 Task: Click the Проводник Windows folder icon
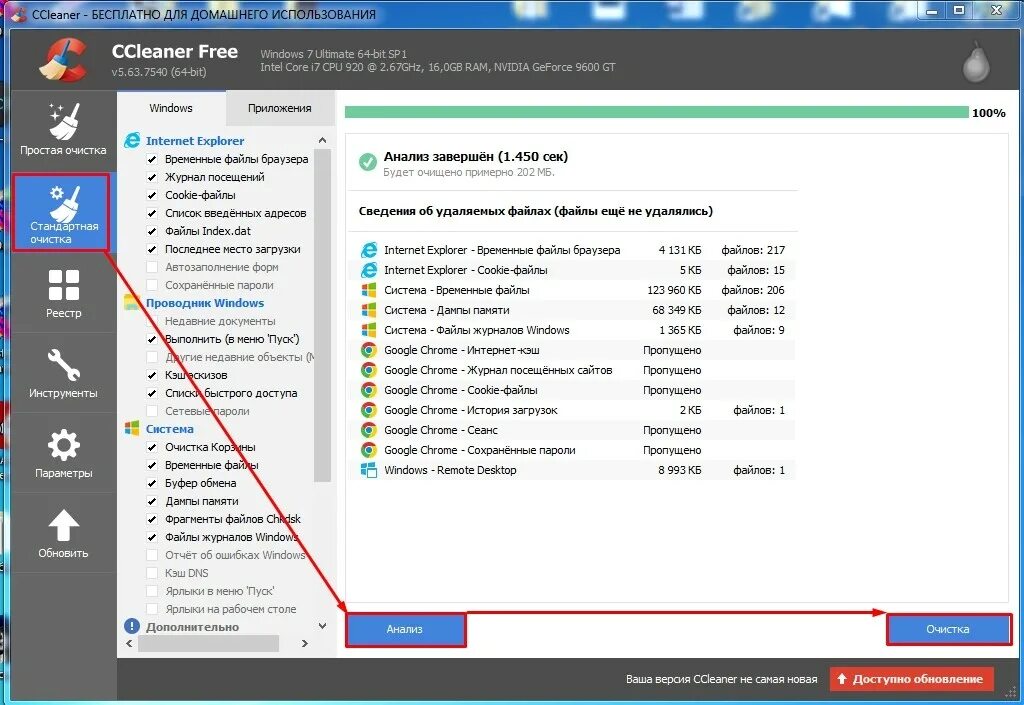click(132, 302)
